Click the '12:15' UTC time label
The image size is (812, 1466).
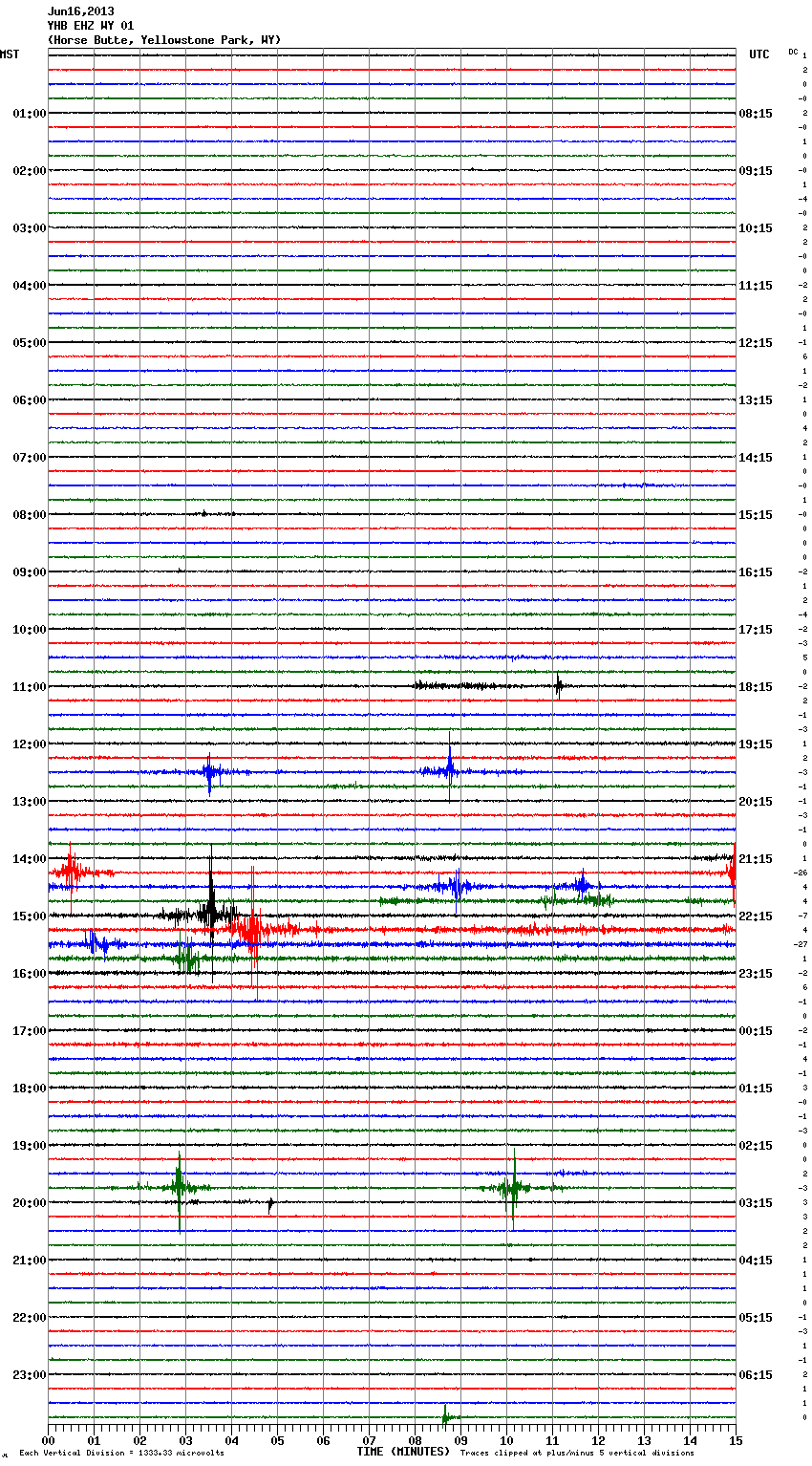756,343
